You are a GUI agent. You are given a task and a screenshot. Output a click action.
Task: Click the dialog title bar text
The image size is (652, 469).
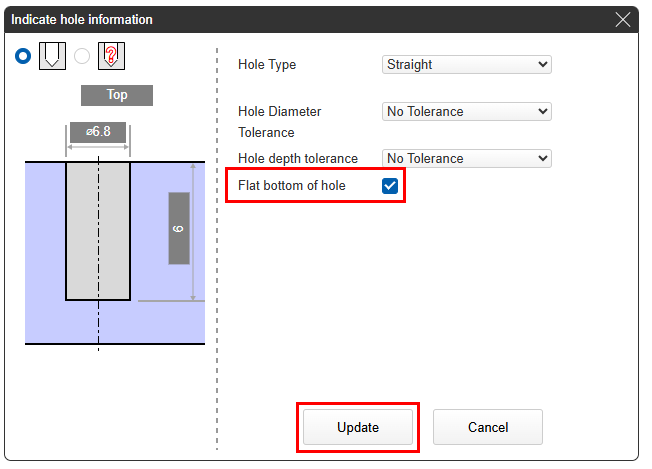coord(82,19)
